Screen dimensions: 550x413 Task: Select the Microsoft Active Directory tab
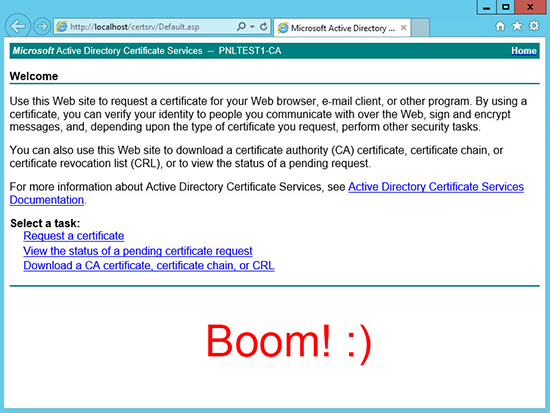(342, 28)
